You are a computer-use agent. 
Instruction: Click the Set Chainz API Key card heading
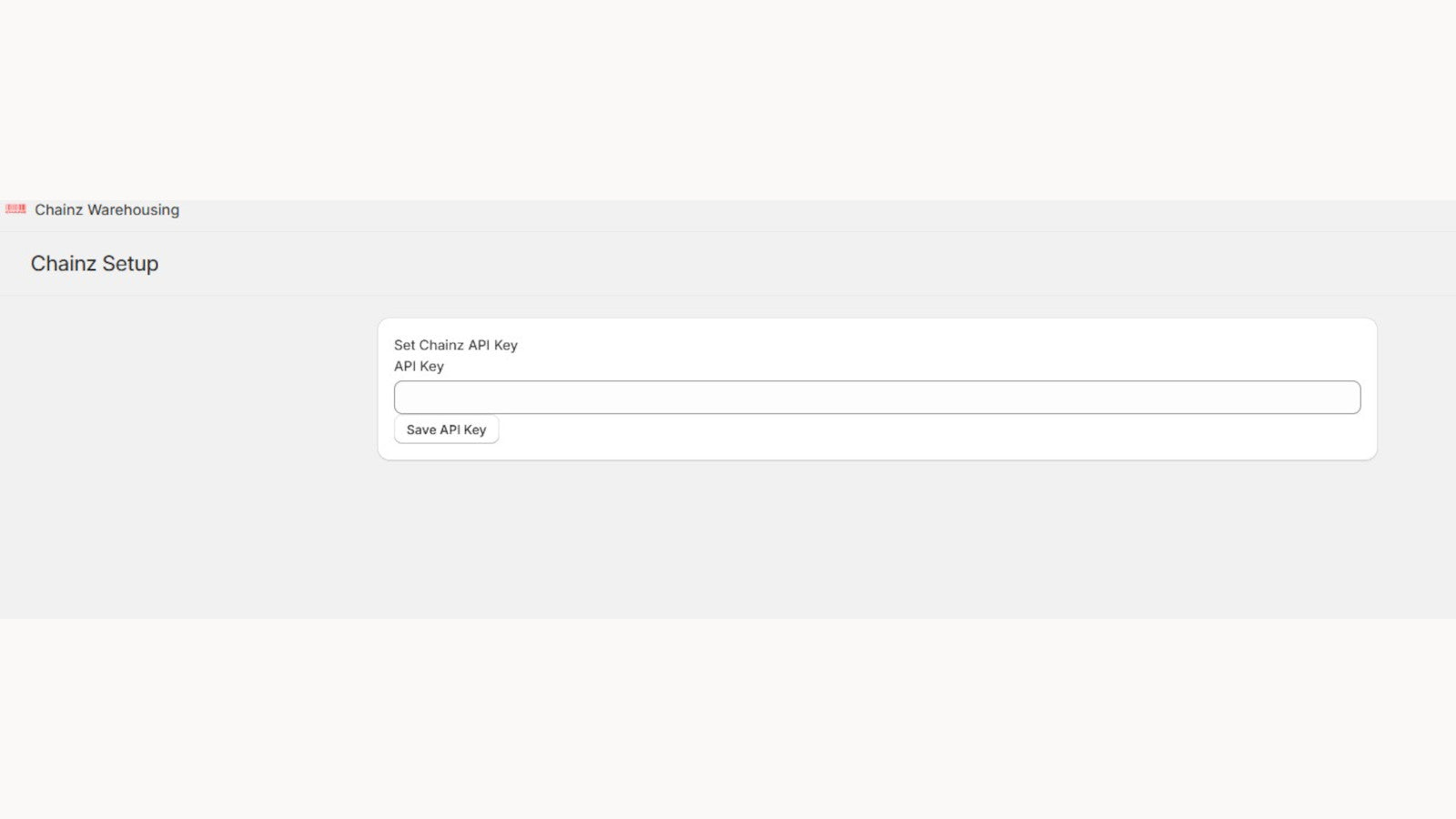point(455,345)
